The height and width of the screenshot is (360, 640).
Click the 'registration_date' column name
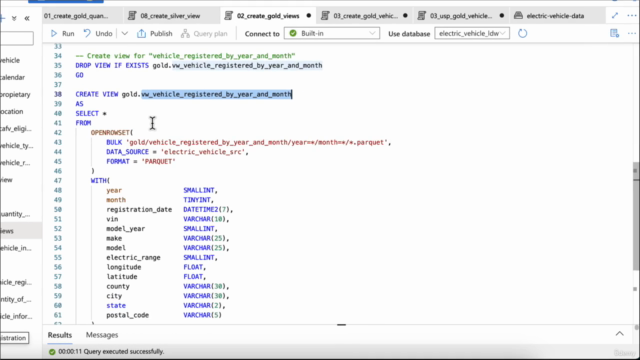pos(139,209)
